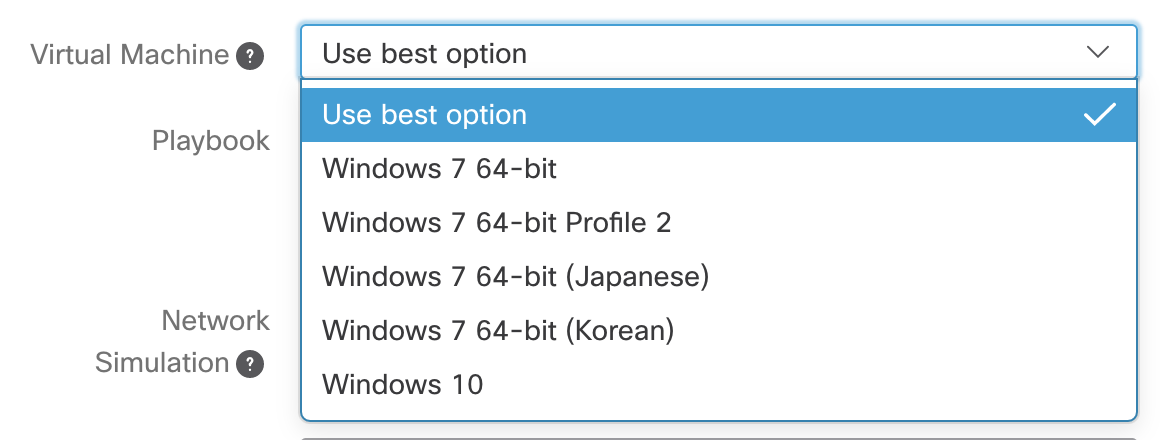Click the checkmark on Use best option row
This screenshot has width=1160, height=440.
1099,115
